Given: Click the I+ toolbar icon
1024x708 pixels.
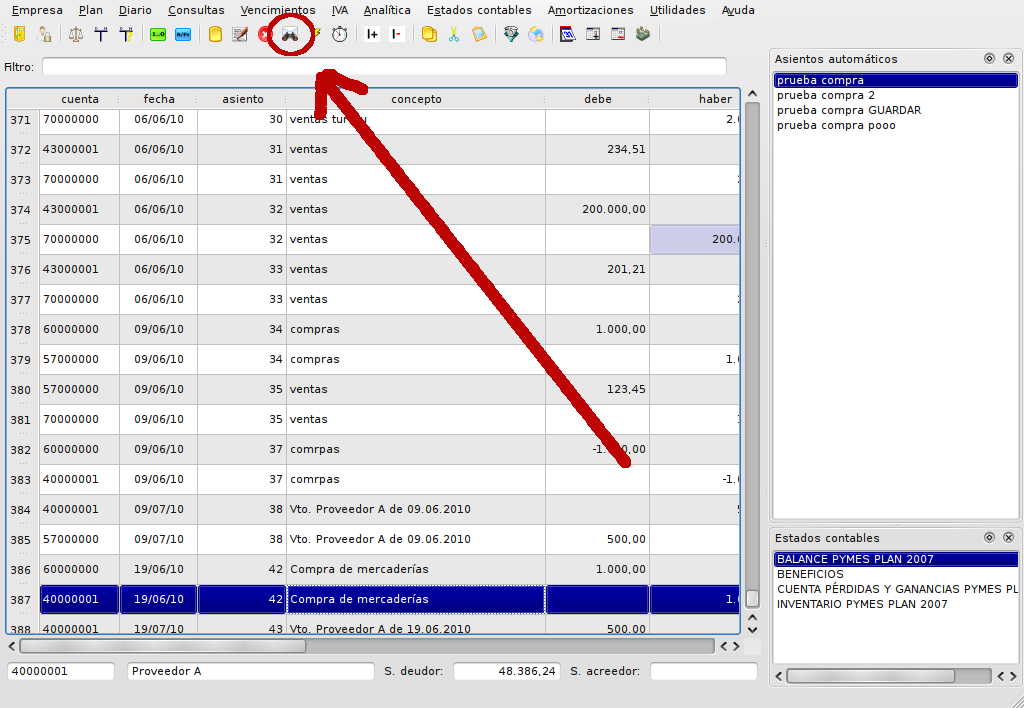Looking at the screenshot, I should (x=372, y=34).
